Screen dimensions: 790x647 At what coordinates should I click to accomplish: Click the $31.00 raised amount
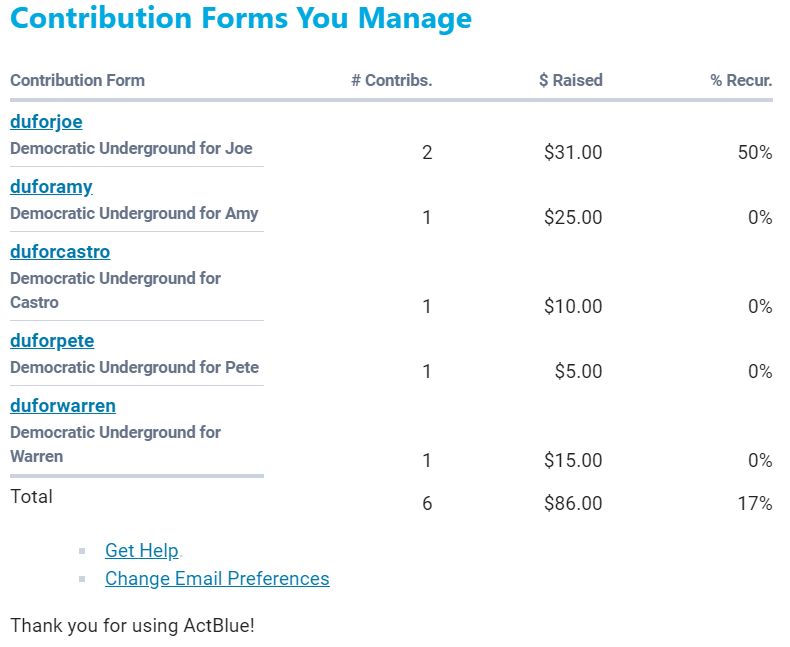click(573, 153)
